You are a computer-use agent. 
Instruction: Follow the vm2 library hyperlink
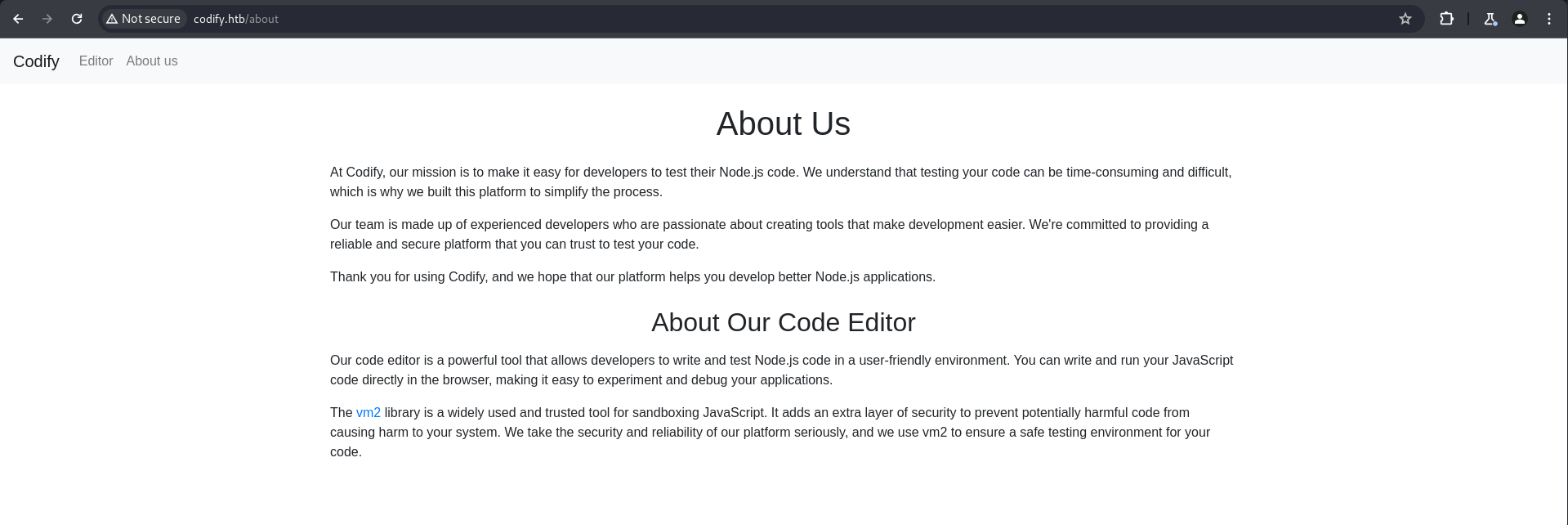coord(368,413)
